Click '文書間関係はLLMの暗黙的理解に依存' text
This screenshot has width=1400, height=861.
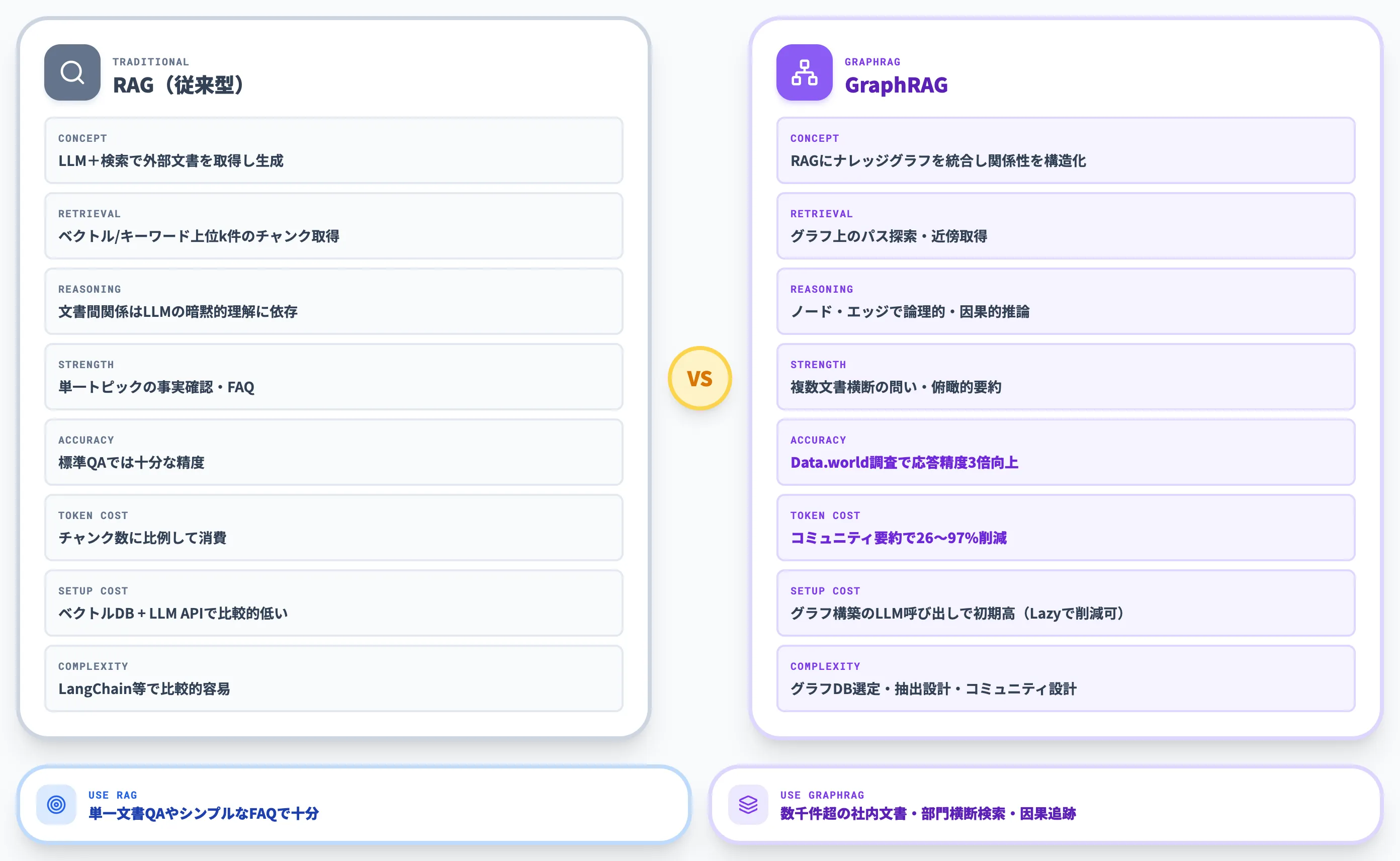click(178, 311)
